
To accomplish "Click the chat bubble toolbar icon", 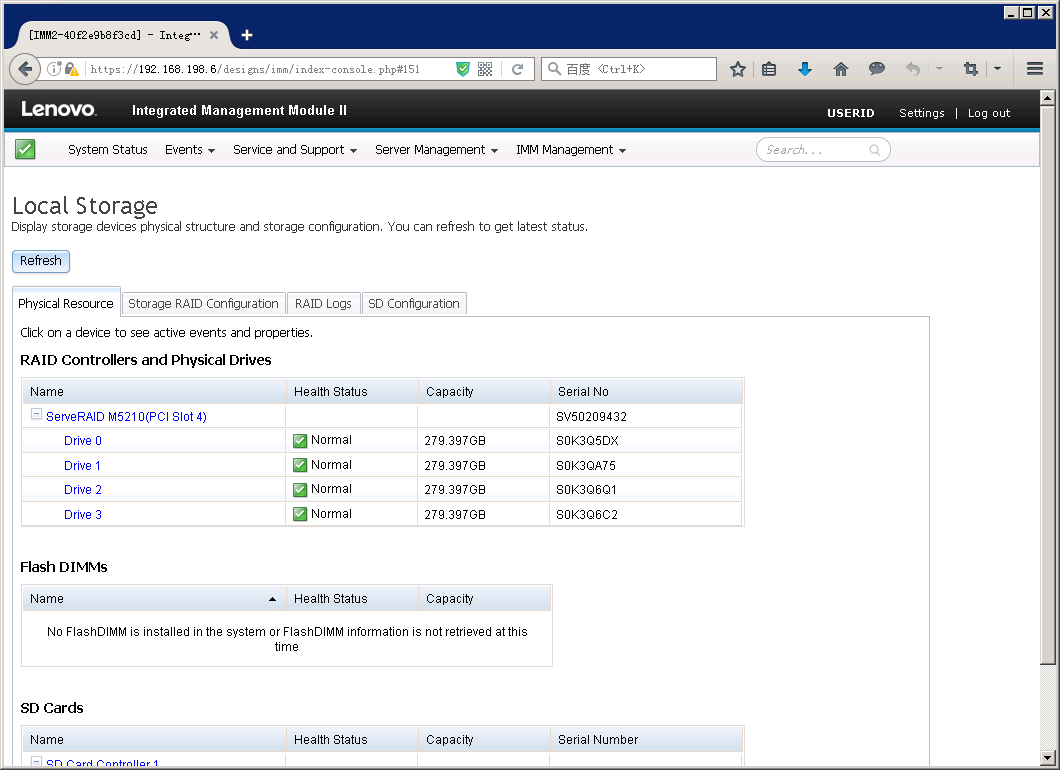I will pyautogui.click(x=877, y=69).
